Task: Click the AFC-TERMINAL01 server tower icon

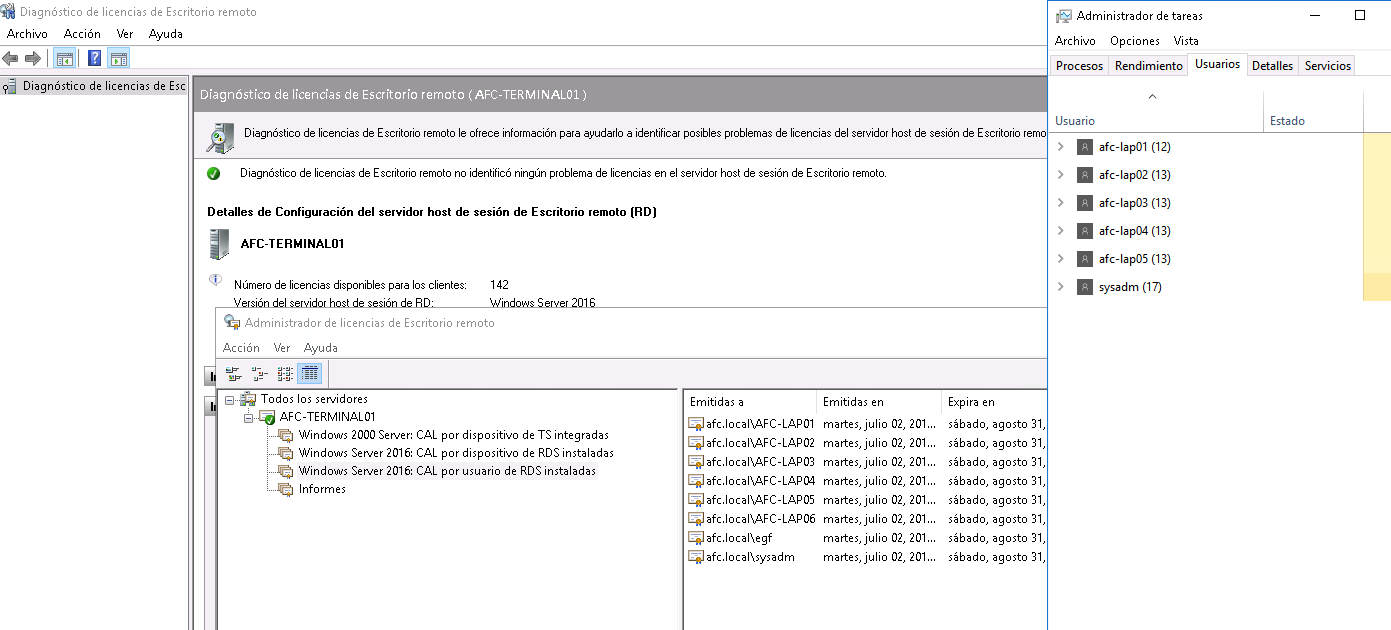Action: (x=218, y=244)
